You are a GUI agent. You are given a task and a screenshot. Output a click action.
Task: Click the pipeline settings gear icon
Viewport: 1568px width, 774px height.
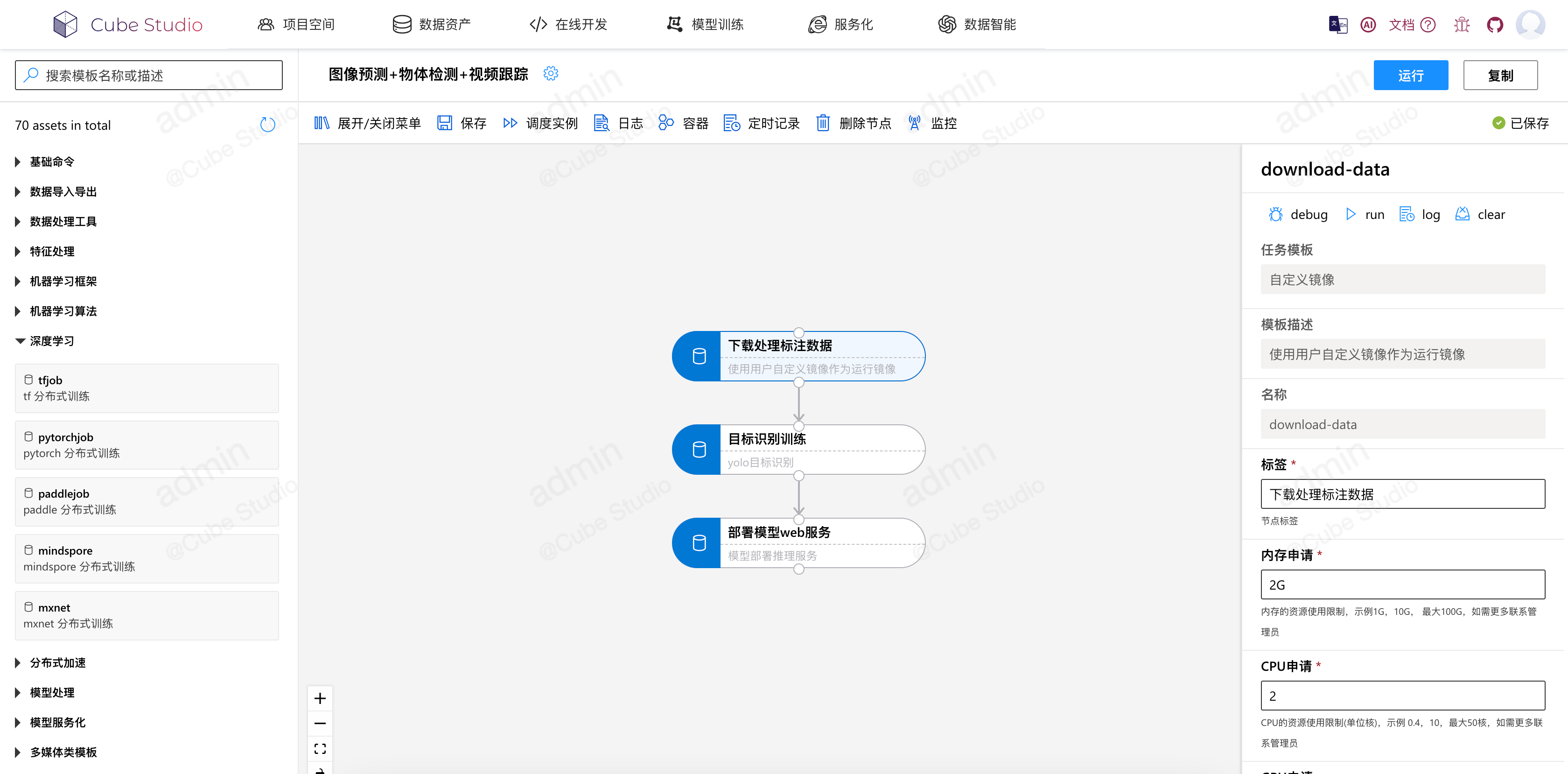pos(550,74)
